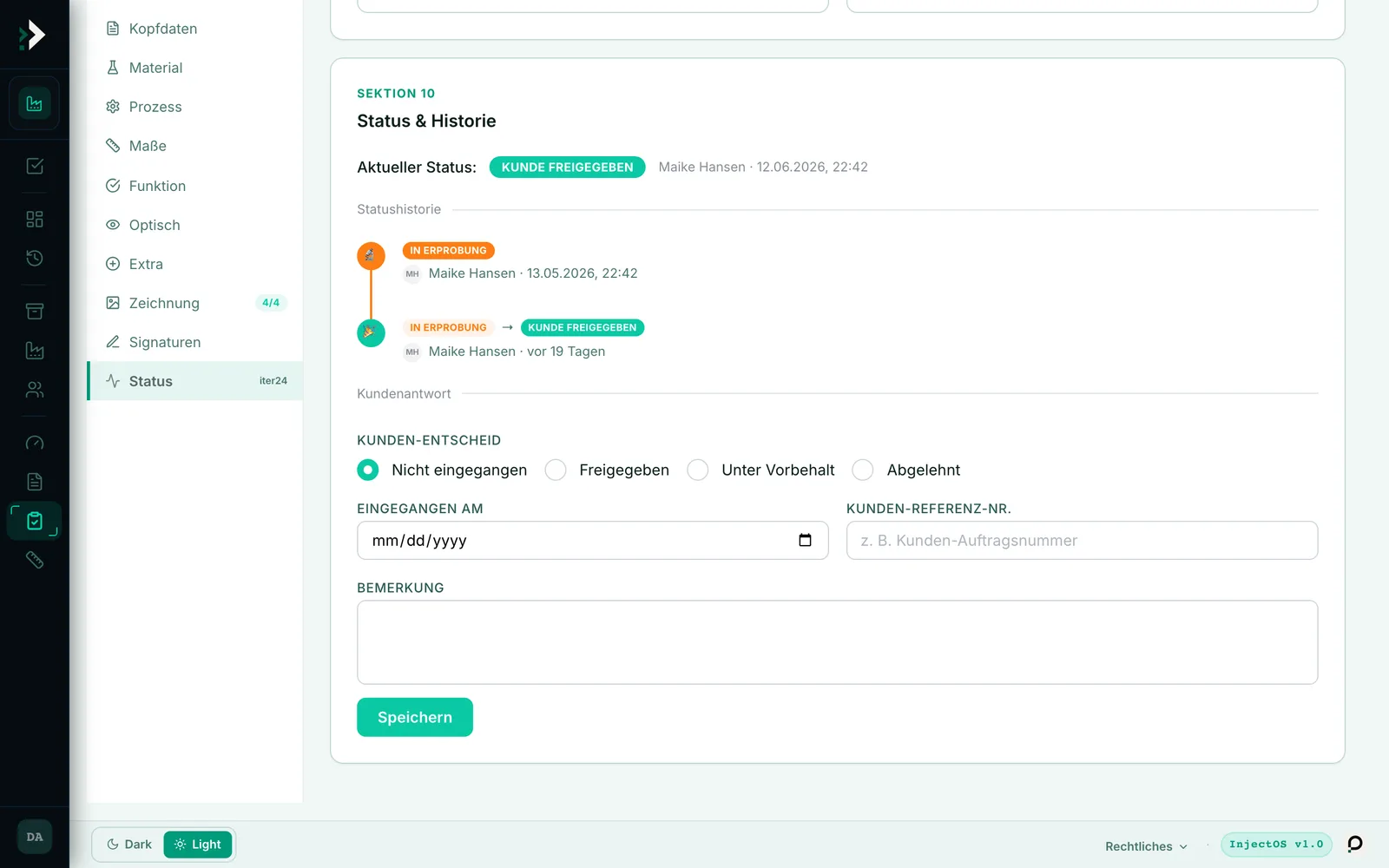Click the orange In Erprobung timeline marker
Image resolution: width=1389 pixels, height=868 pixels.
click(371, 255)
